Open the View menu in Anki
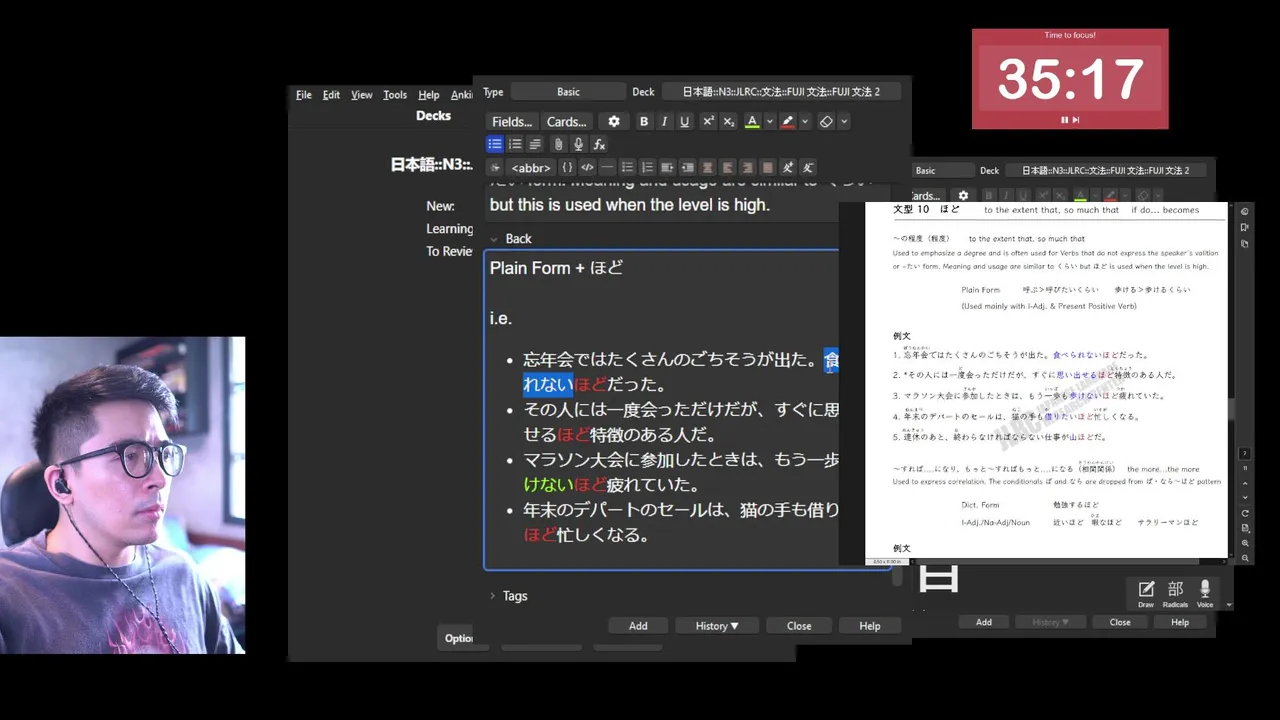 click(x=362, y=95)
